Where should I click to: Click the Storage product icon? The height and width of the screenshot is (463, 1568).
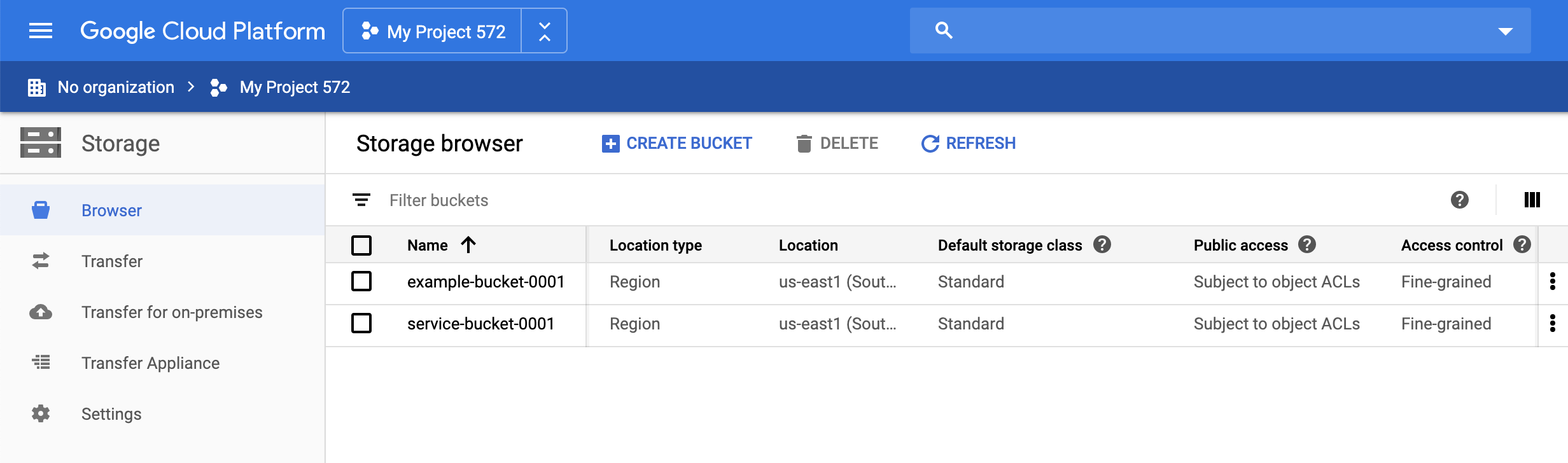tap(41, 142)
